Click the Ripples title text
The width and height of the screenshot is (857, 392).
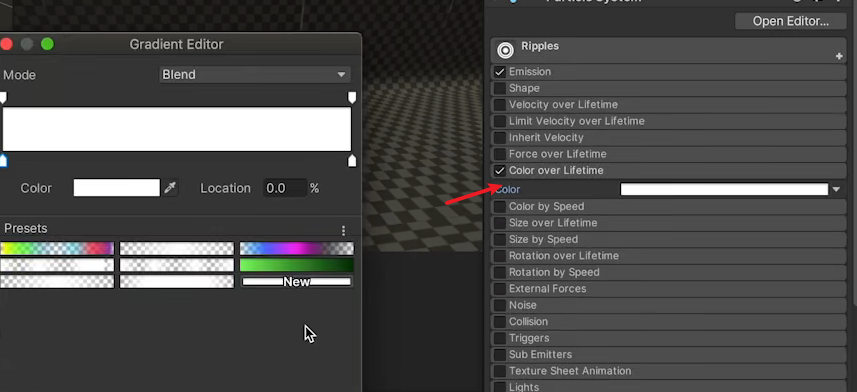click(540, 46)
